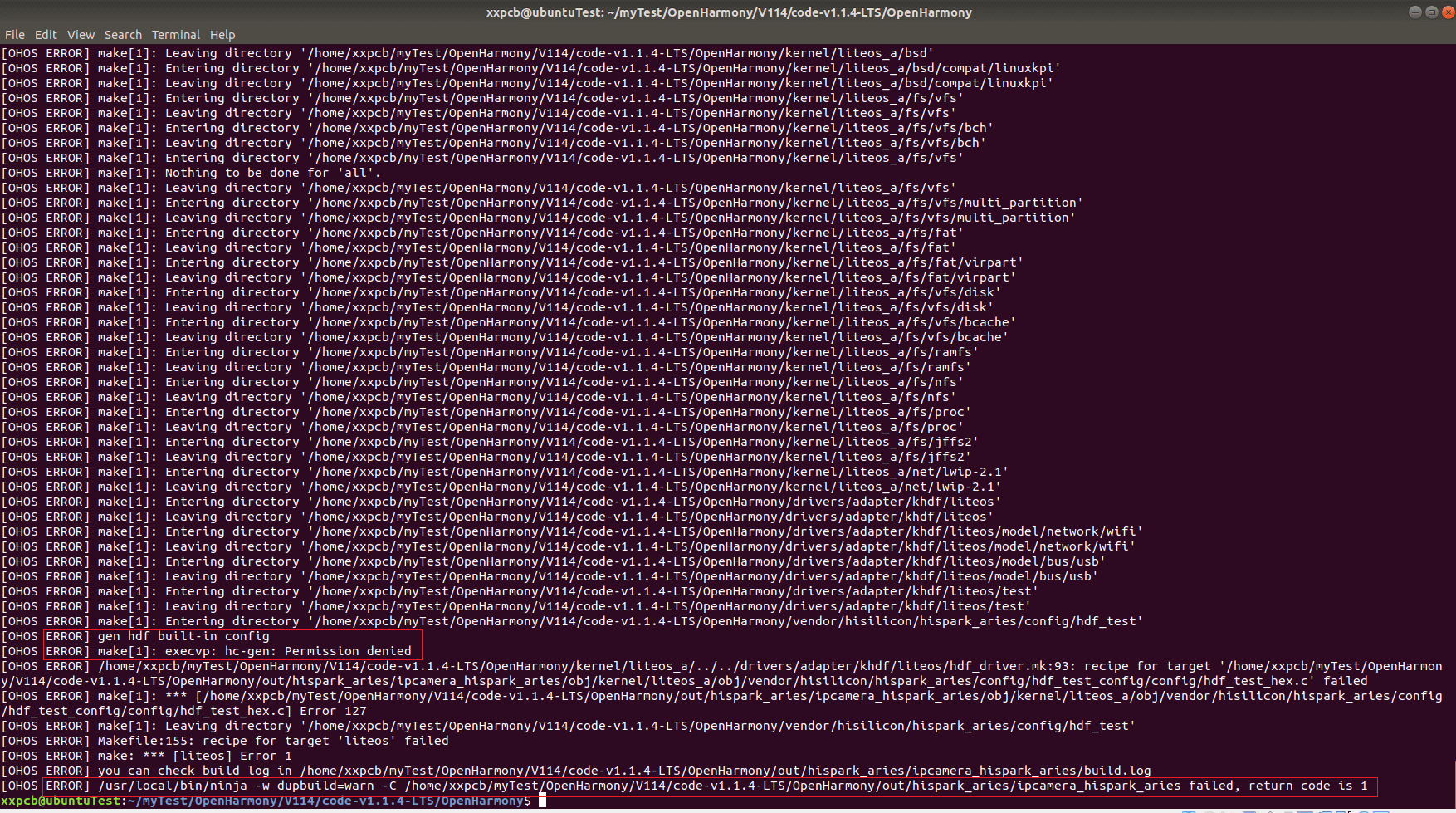Open the Help menu
Image resolution: width=1456 pixels, height=813 pixels.
point(222,35)
